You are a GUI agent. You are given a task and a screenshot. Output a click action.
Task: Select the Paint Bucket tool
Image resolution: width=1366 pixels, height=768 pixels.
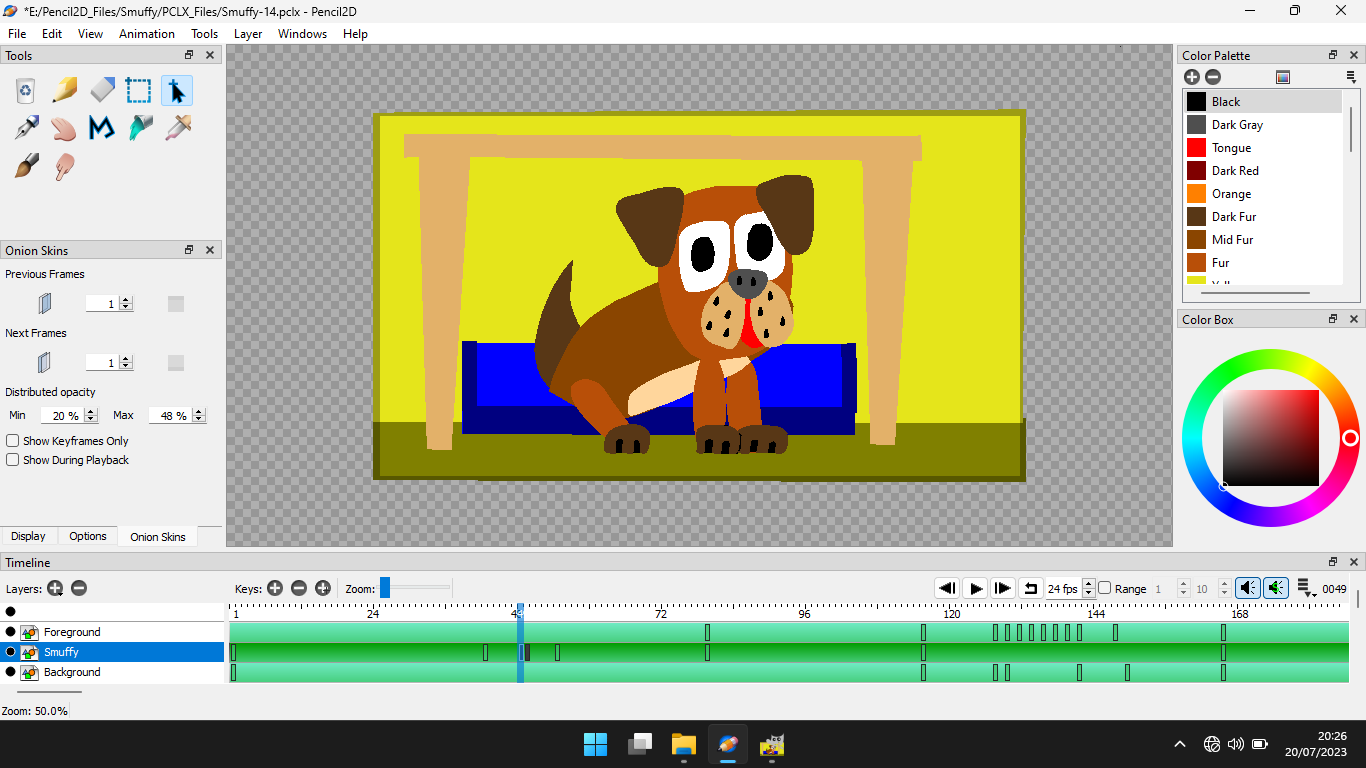pos(139,128)
